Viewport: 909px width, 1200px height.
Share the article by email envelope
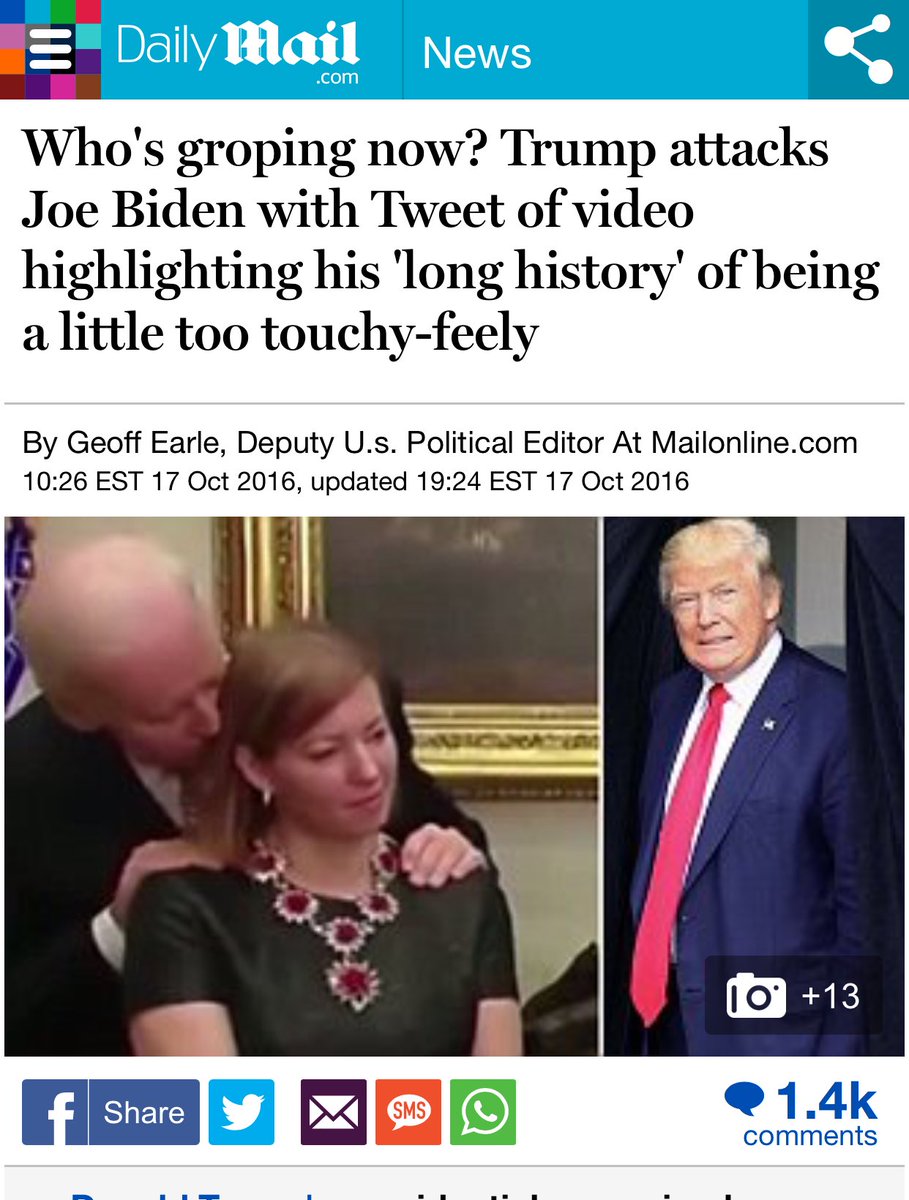(x=333, y=1112)
